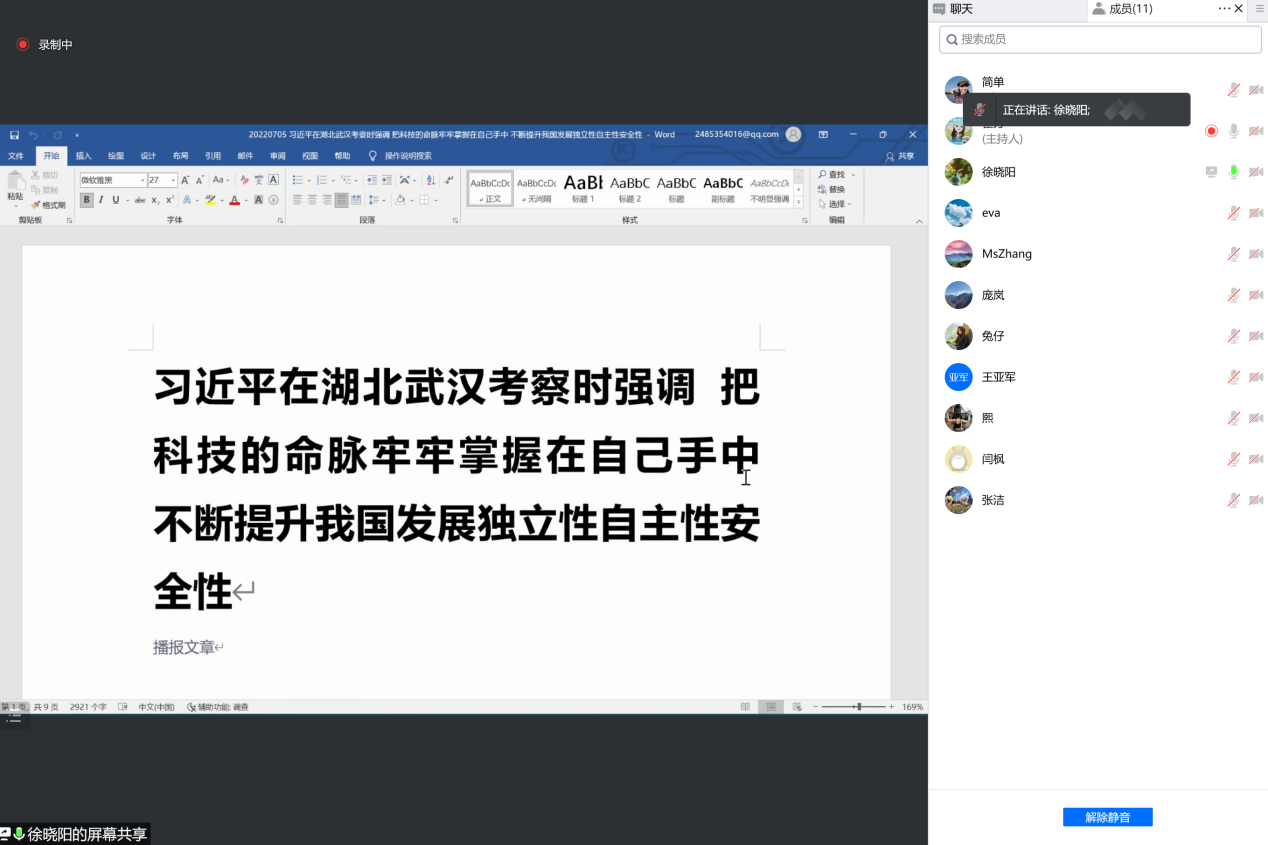The width and height of the screenshot is (1268, 845).
Task: Click the increase font size icon
Action: [185, 180]
